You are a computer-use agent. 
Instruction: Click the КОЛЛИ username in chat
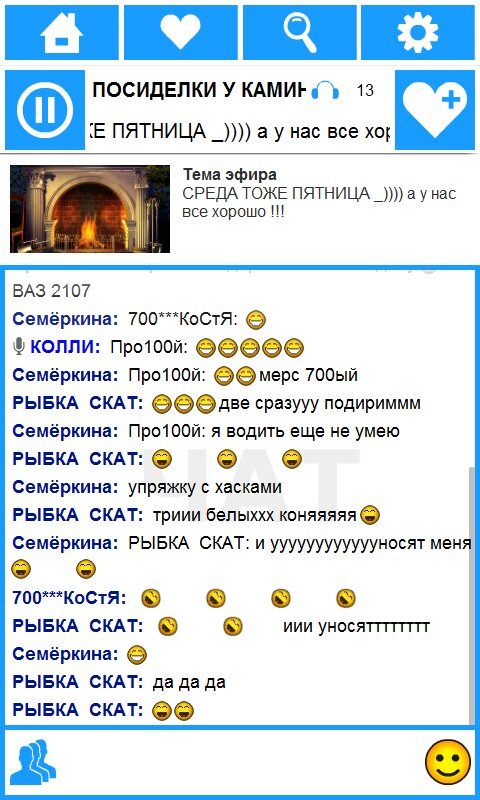point(65,347)
